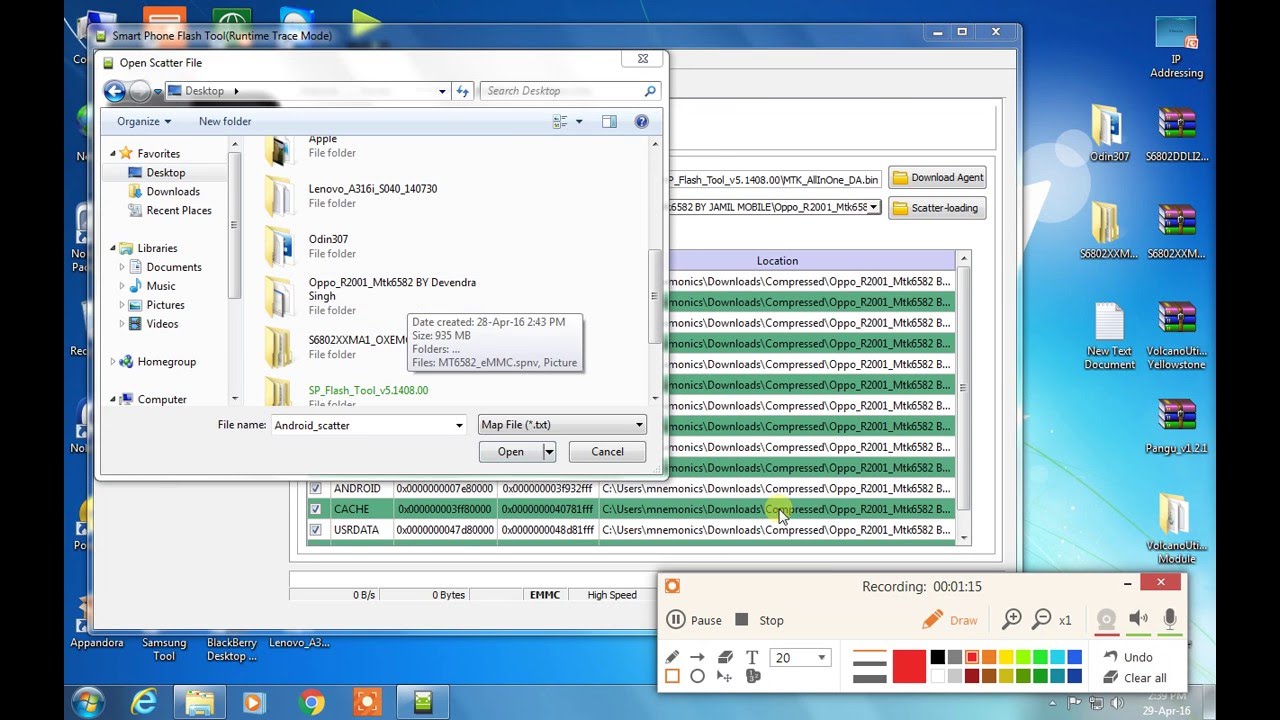Open the Lenovo_A316i_S040_140730 folder

(x=372, y=195)
